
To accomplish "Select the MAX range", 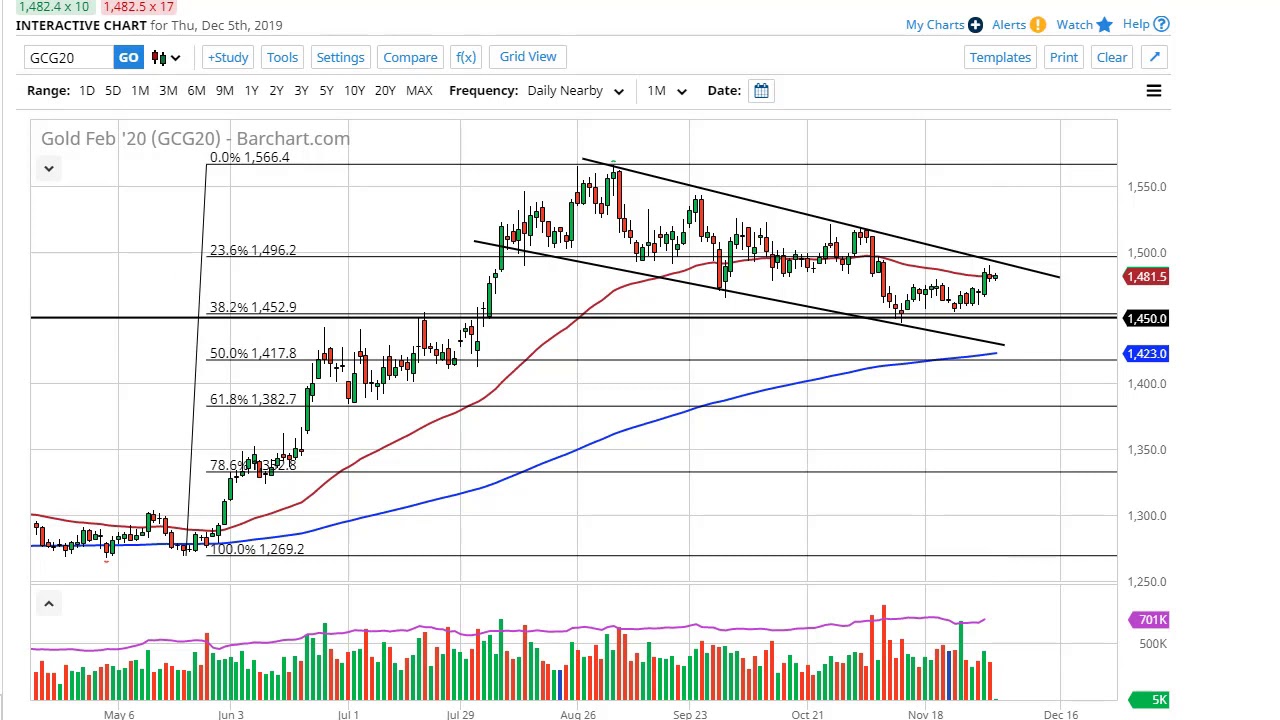I will tap(419, 91).
